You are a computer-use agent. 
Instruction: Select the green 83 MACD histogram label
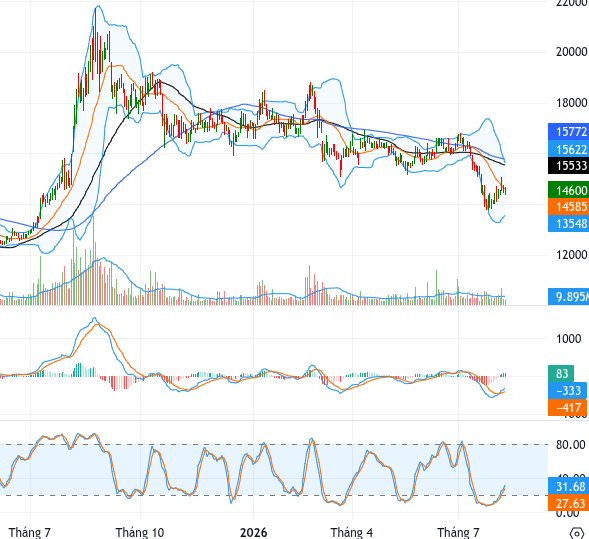tap(561, 373)
